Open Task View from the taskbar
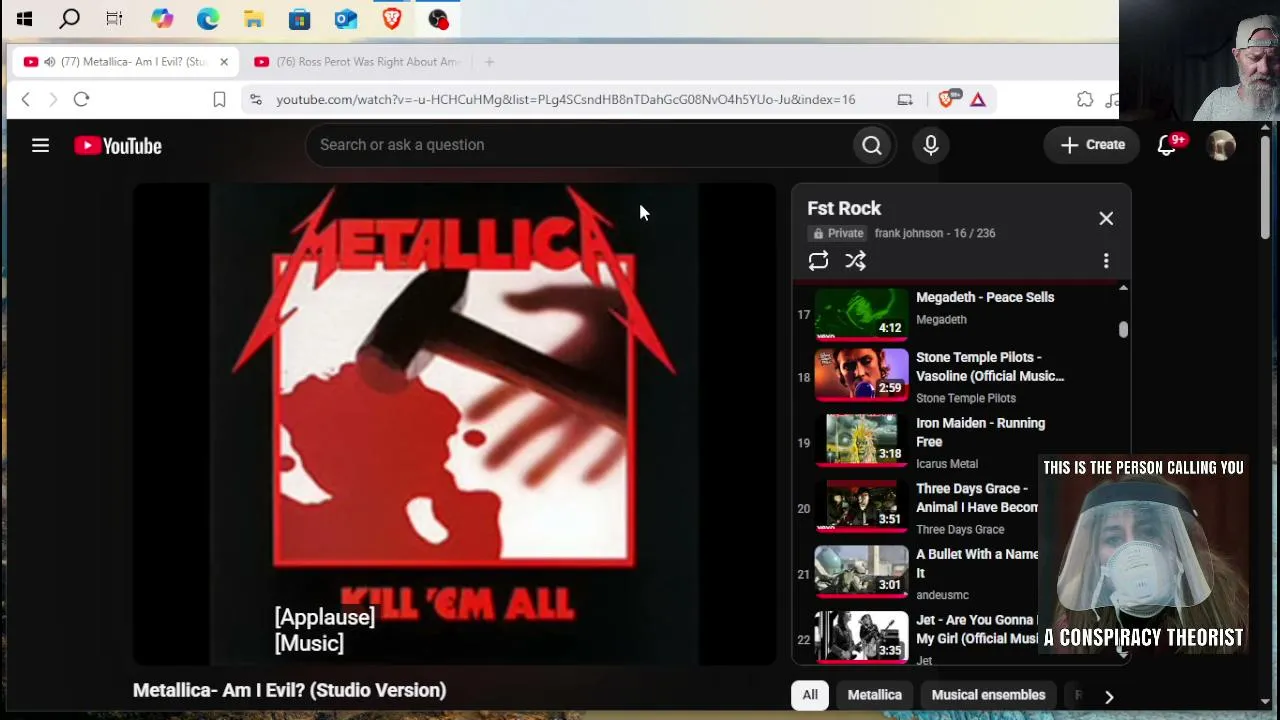The image size is (1280, 720). 114,18
